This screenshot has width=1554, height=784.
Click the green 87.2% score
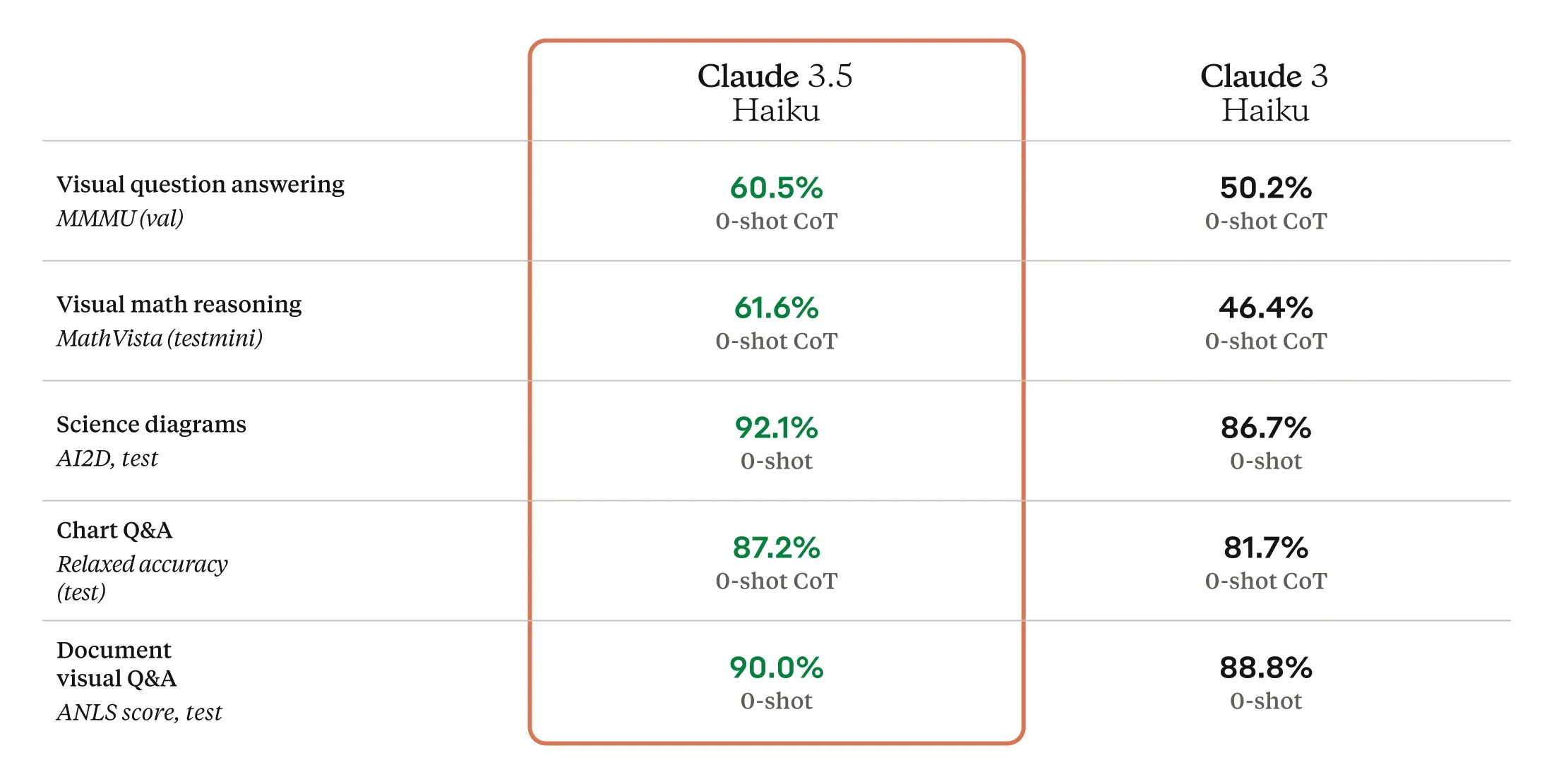776,548
